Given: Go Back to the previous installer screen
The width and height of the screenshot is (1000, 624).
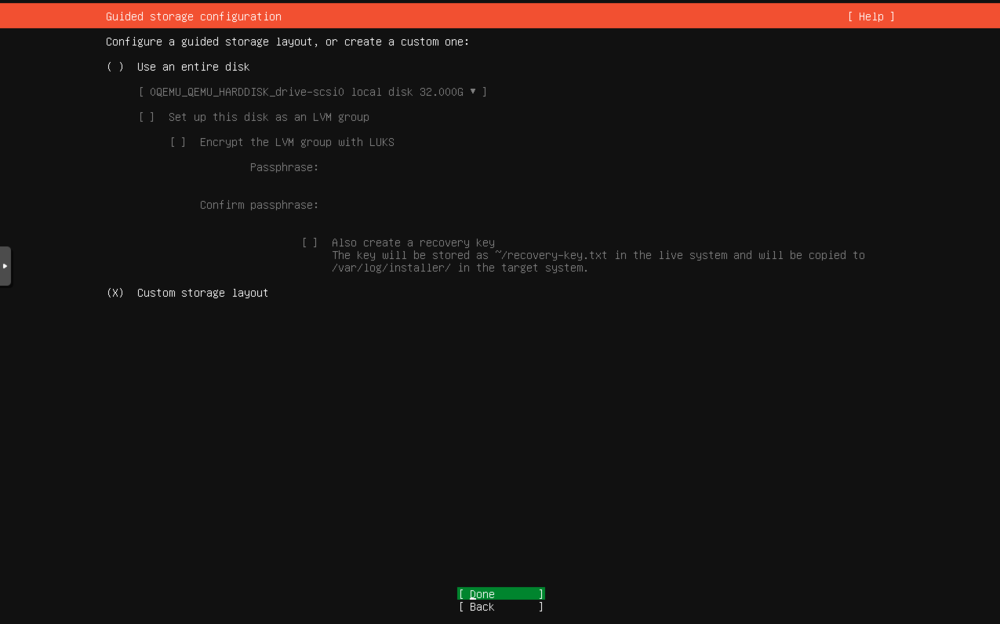Looking at the screenshot, I should click(x=500, y=606).
